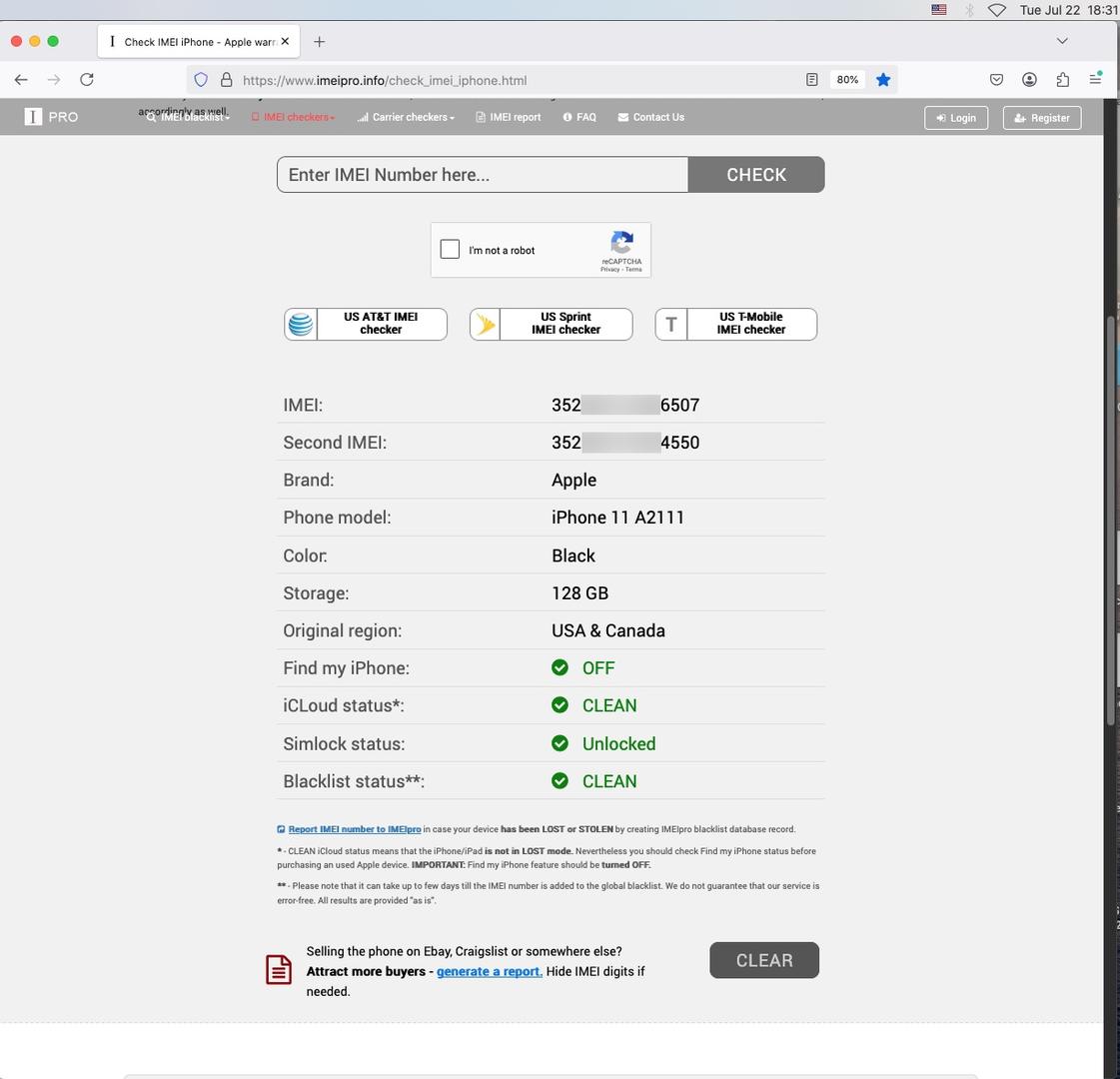Click Blacklist status CLEAN check icon
1120x1079 pixels.
pyautogui.click(x=560, y=781)
